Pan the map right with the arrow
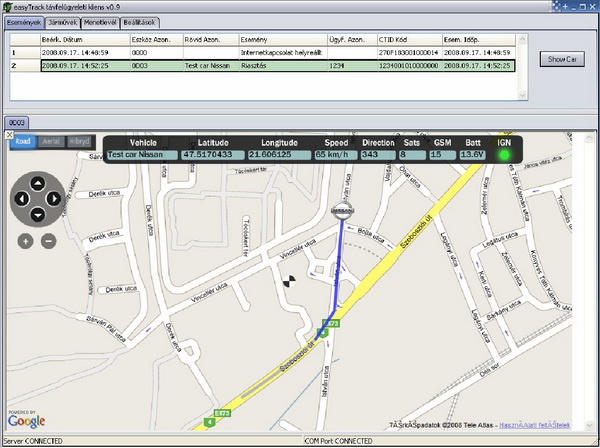Screen dimensions: 600x448 [53, 199]
